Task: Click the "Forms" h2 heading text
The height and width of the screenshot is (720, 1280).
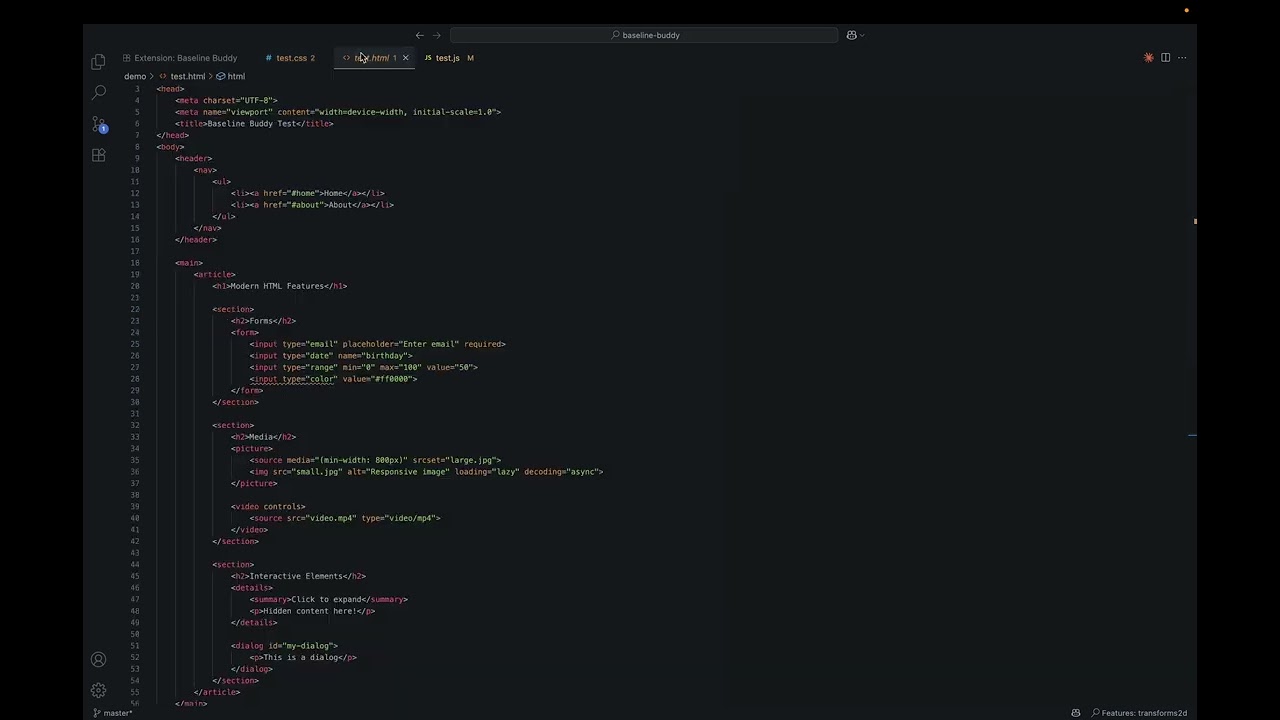Action: click(261, 321)
